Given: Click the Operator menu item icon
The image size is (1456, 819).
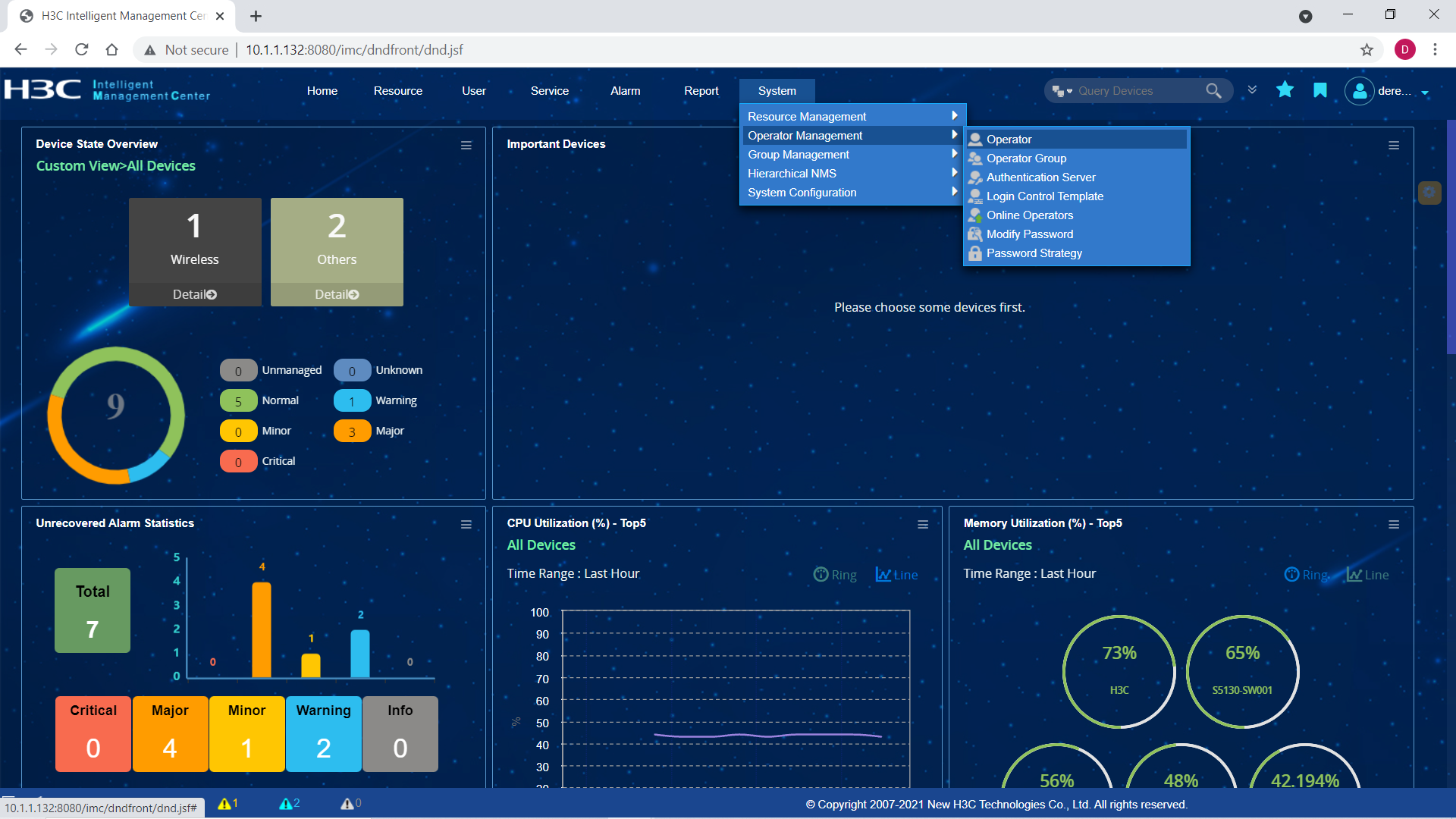Looking at the screenshot, I should (x=975, y=140).
